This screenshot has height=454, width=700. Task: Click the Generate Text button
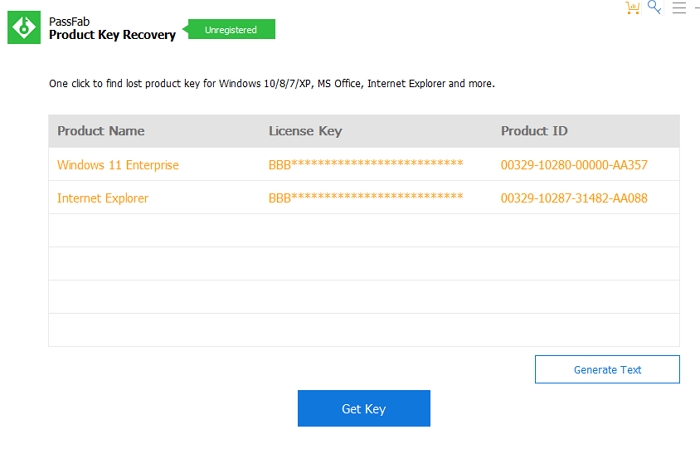[x=607, y=370]
